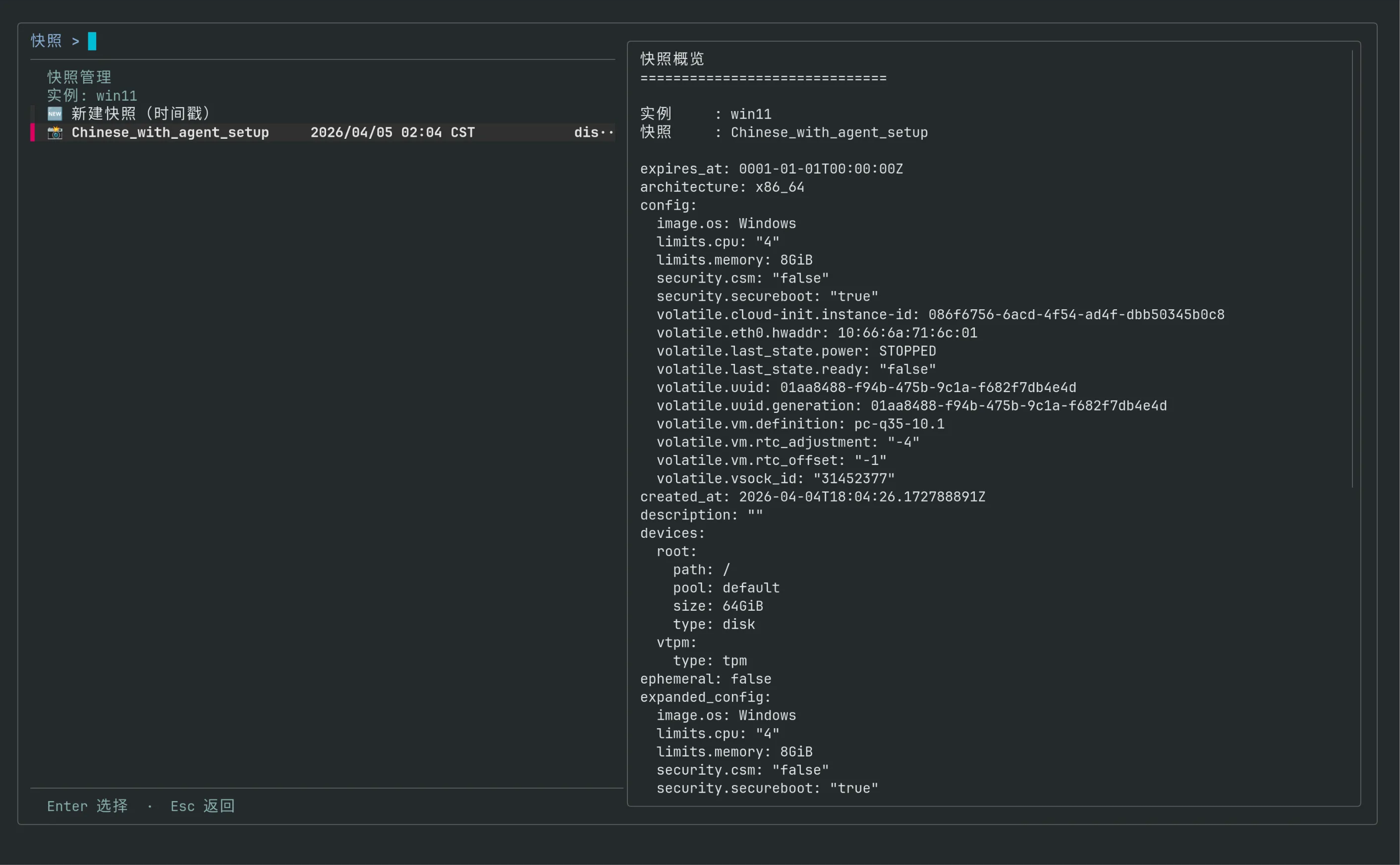The width and height of the screenshot is (1400, 865).
Task: Click the config: section in preview
Action: (668, 205)
